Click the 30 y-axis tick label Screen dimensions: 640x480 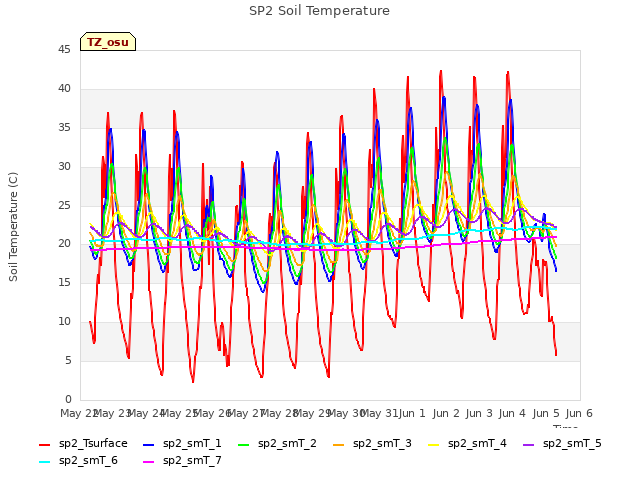[64, 167]
